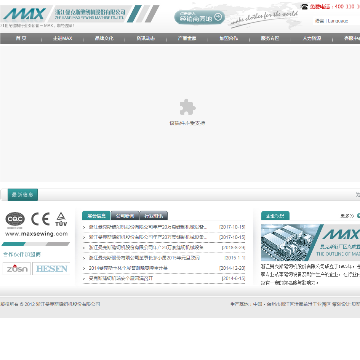
Task: Click the company name banner beside the logo
Action: (x=90, y=14)
